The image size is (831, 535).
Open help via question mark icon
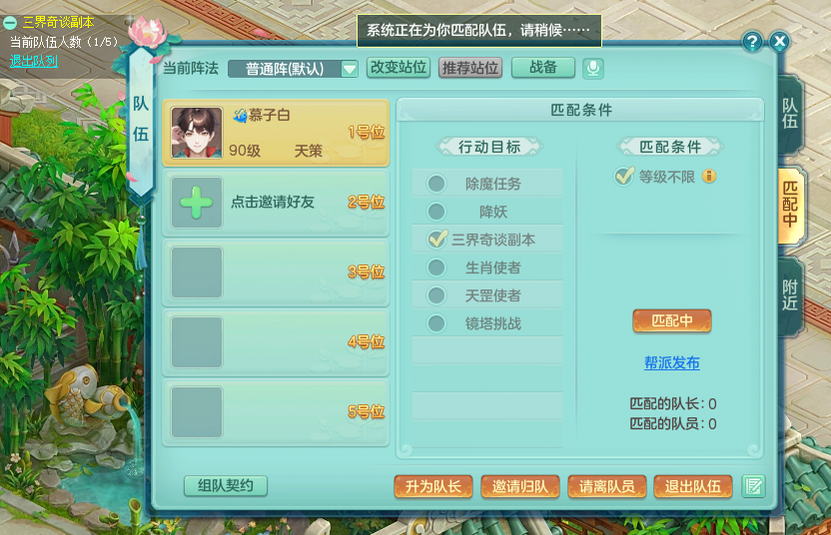(x=752, y=41)
